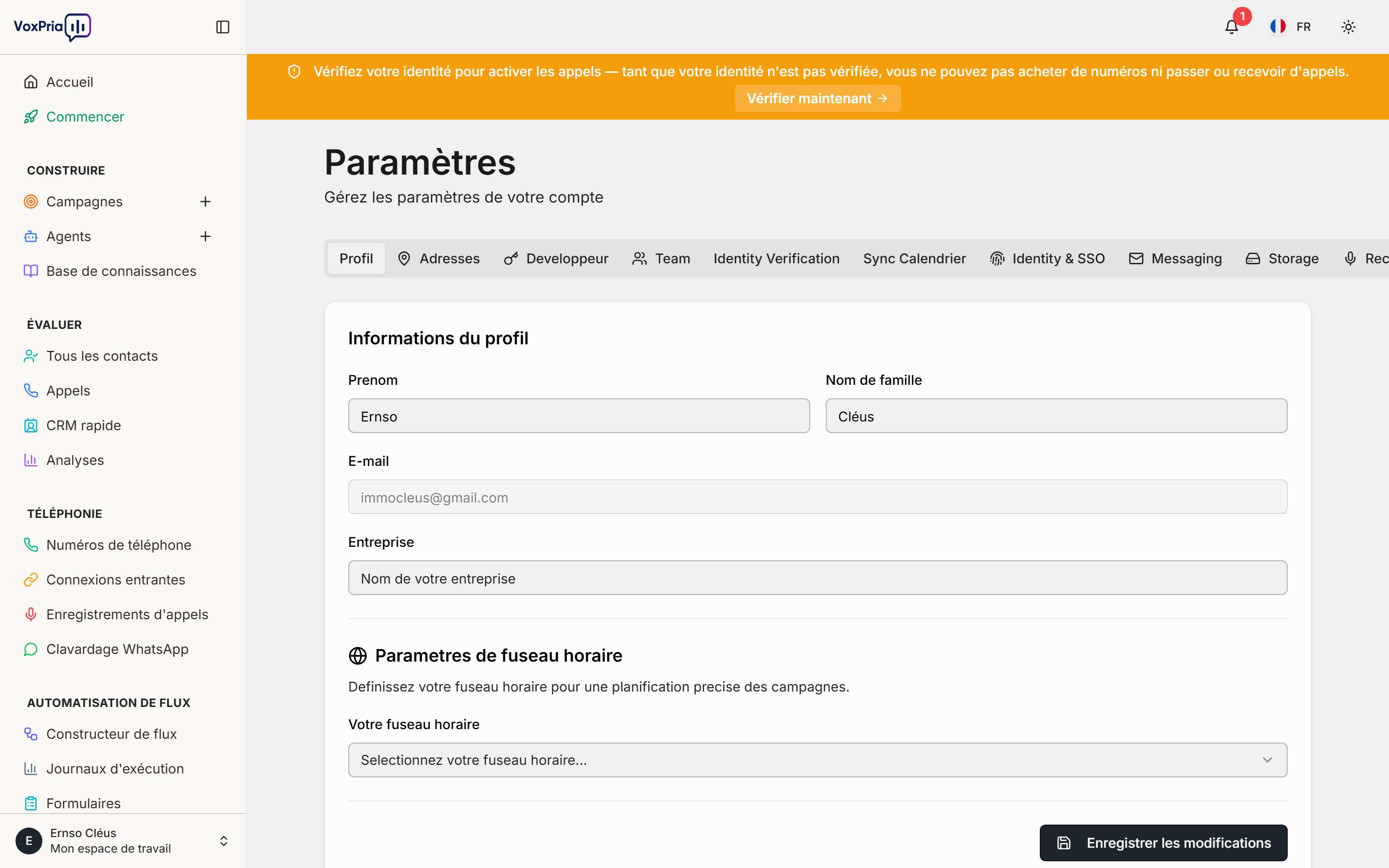
Task: Click Constructeur de flux icon
Action: coord(31,734)
